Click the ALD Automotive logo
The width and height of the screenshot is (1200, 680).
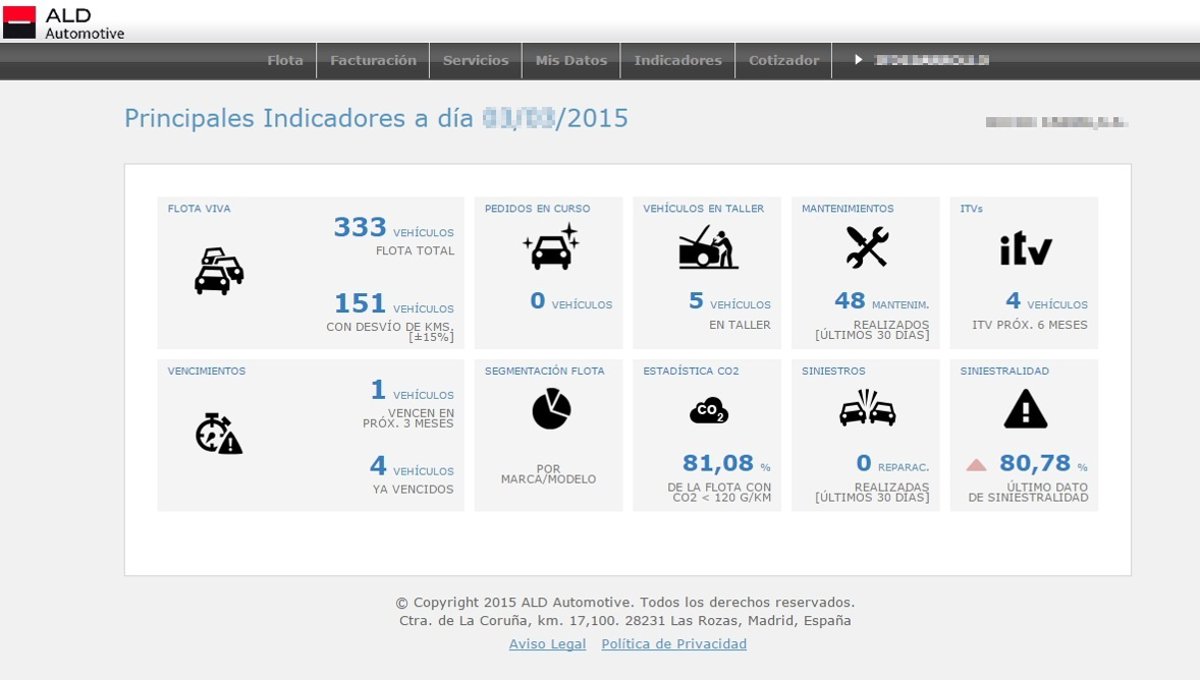64,22
